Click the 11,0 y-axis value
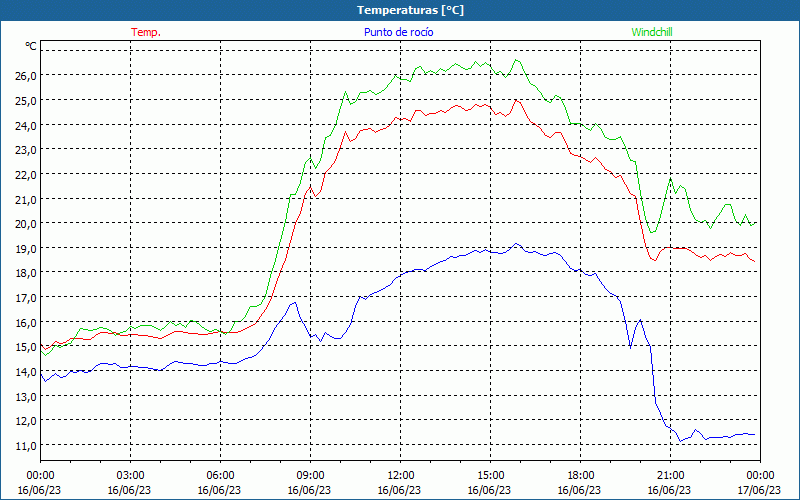Viewport: 800px width, 500px height. click(26, 446)
